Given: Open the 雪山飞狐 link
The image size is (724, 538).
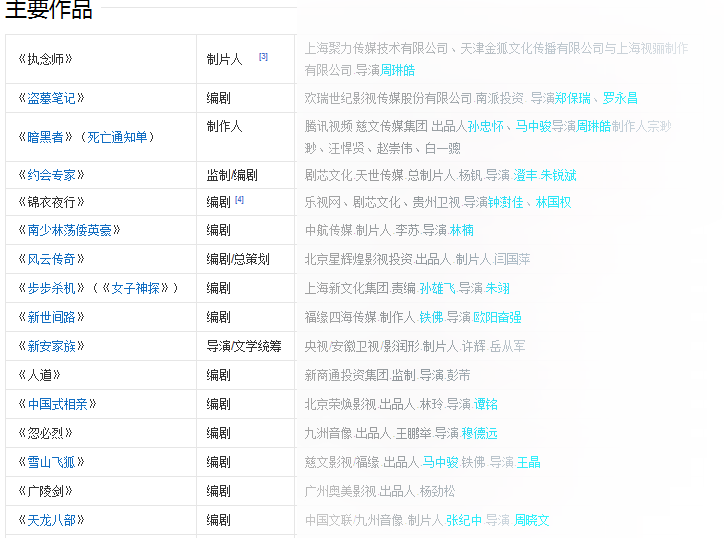Looking at the screenshot, I should click(51, 462).
